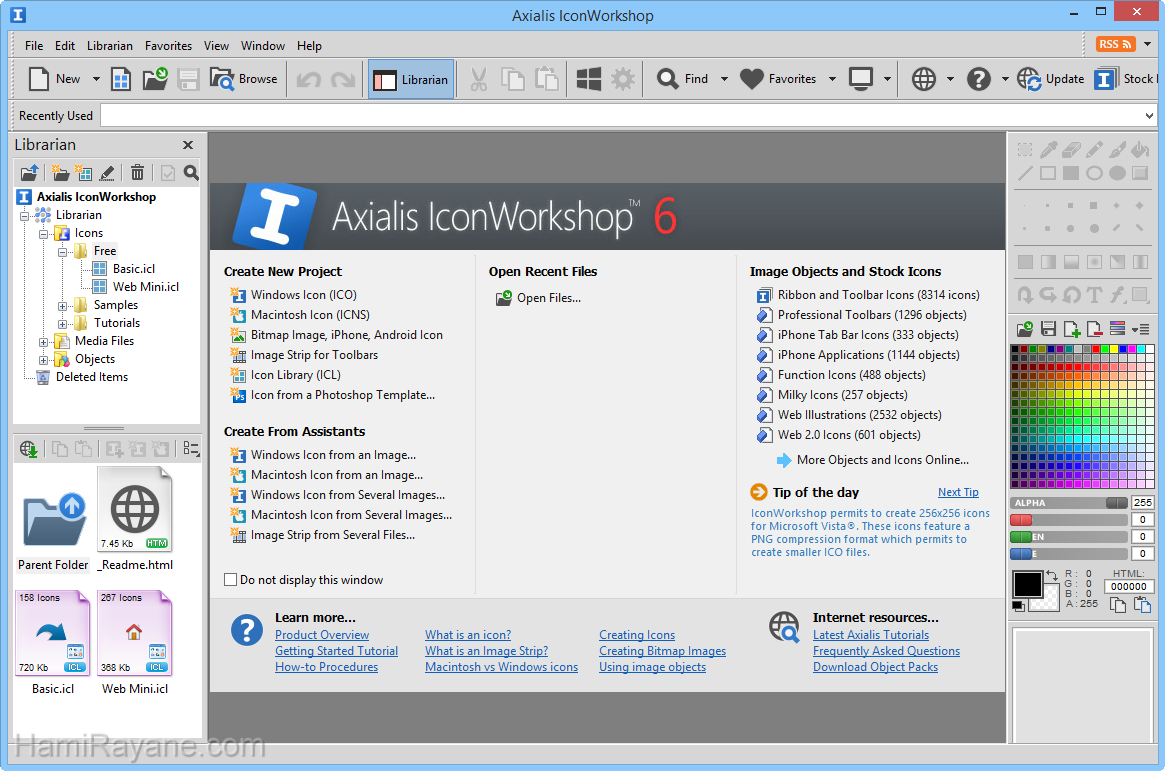Select the text tool T icon
This screenshot has height=771, width=1165.
tap(1094, 295)
